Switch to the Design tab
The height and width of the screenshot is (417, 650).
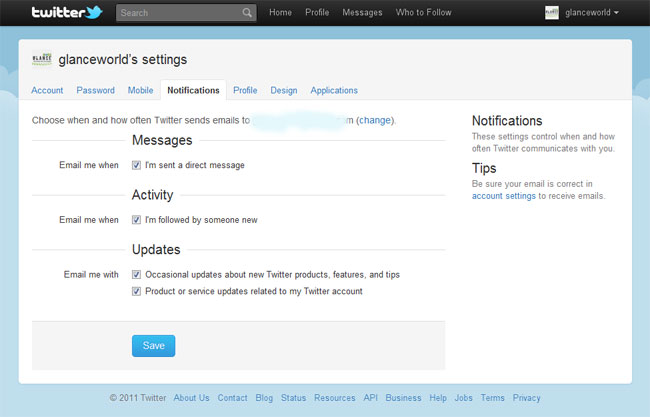pyautogui.click(x=284, y=90)
